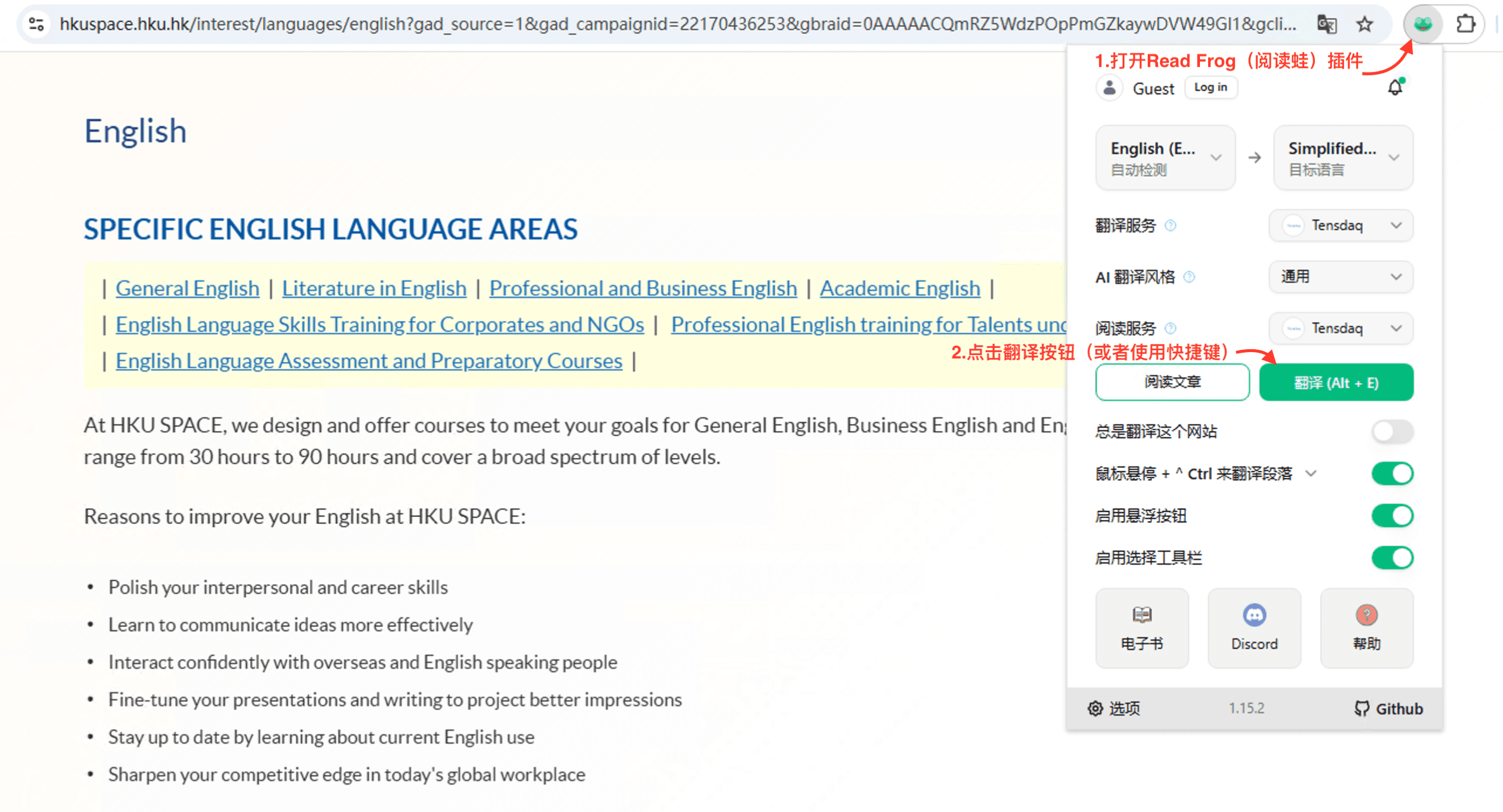
Task: Open the 帮助 help tile
Action: click(1366, 627)
